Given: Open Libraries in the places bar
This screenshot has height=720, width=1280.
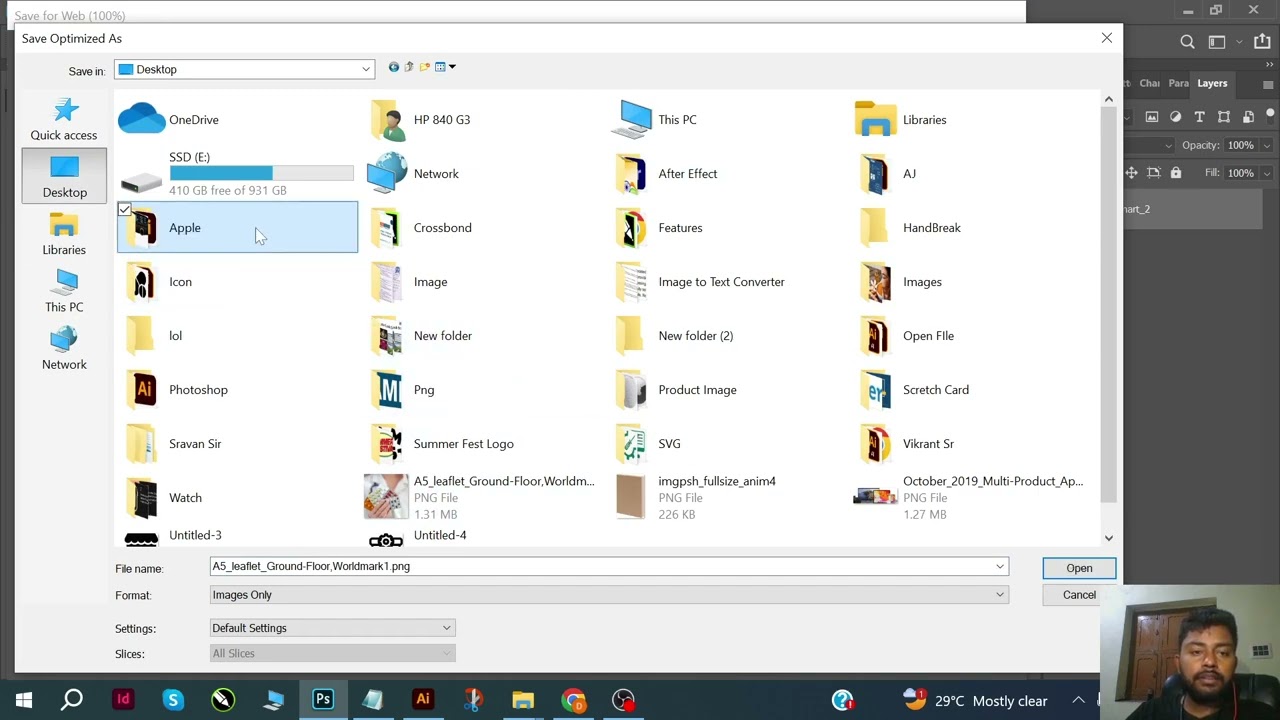Looking at the screenshot, I should [x=64, y=234].
